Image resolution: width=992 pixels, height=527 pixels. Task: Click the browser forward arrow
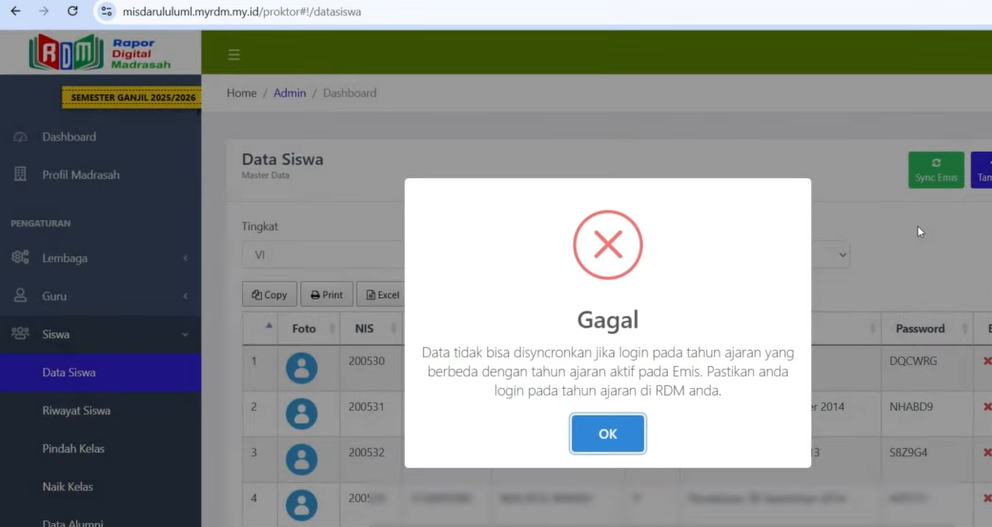tap(44, 11)
